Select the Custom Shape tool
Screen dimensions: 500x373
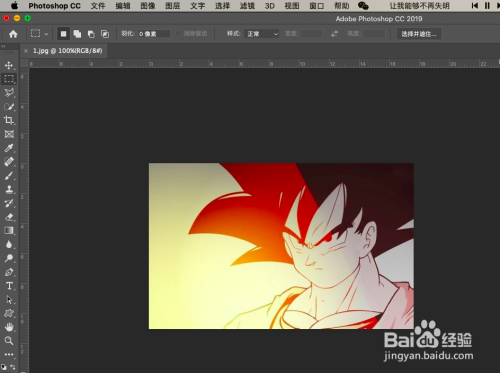point(9,313)
